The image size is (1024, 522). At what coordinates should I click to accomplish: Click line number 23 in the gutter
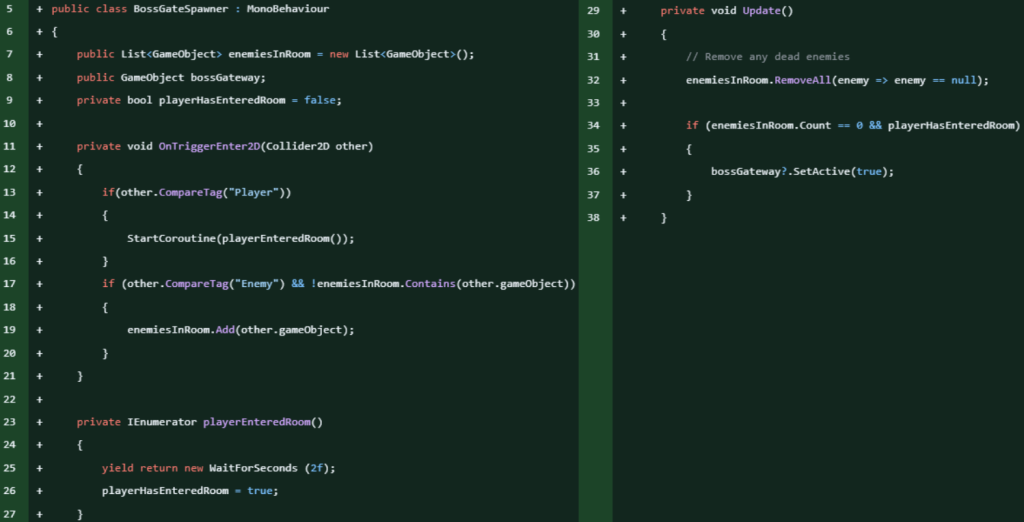(8, 422)
